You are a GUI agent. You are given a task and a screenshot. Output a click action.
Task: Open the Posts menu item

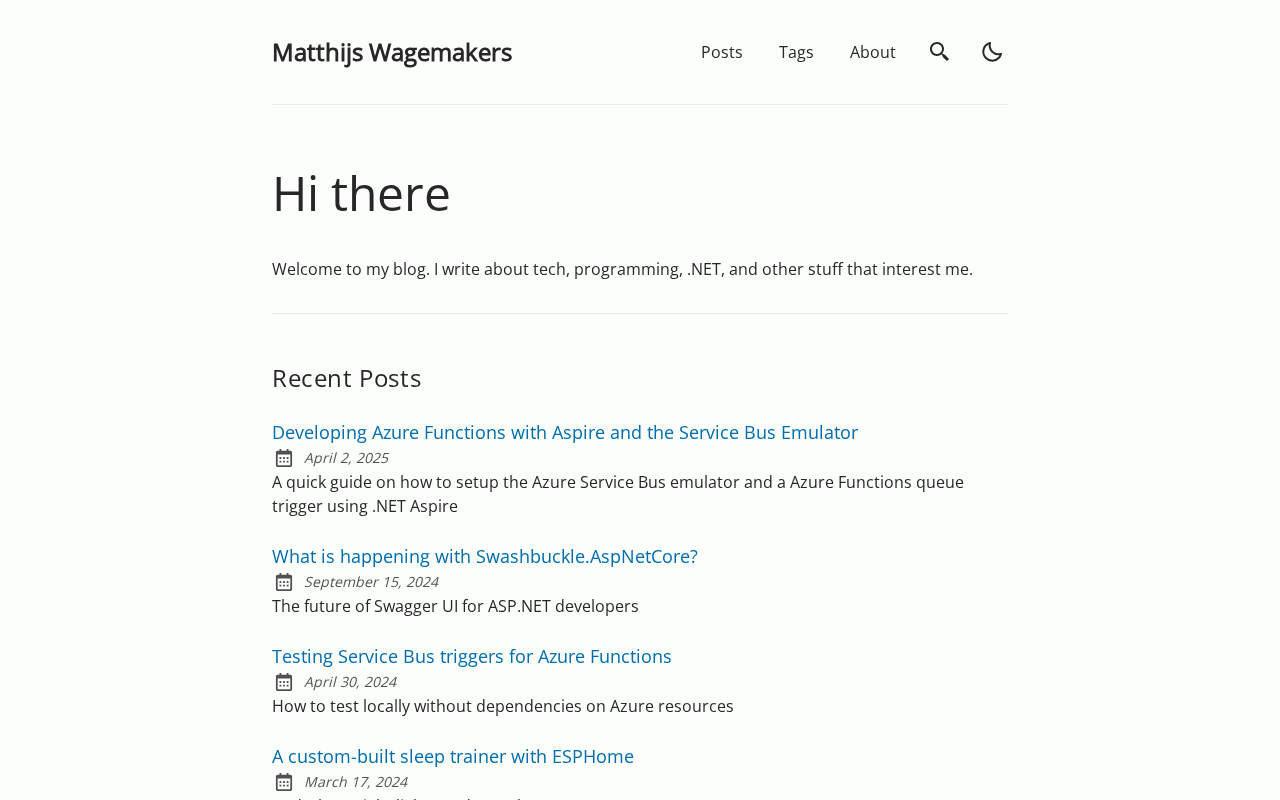point(722,52)
